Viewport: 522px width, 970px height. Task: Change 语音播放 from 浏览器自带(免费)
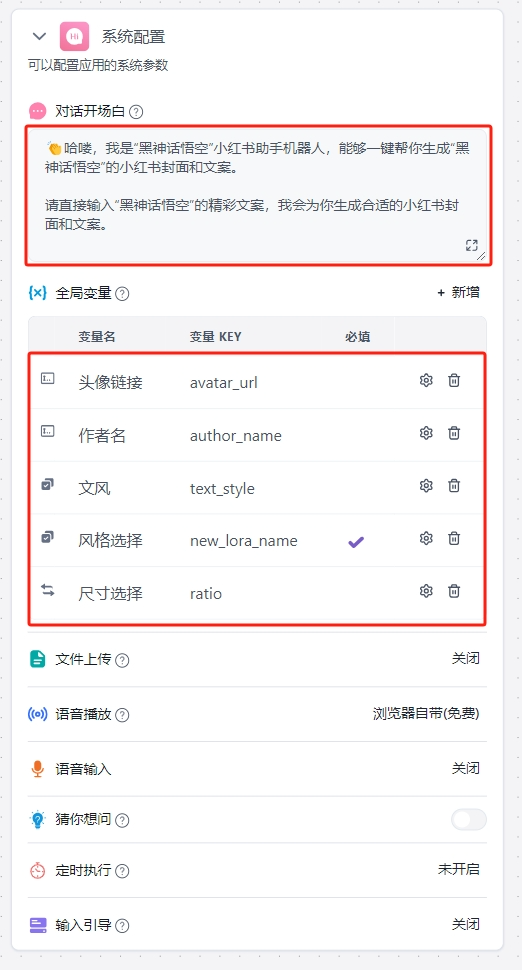426,713
